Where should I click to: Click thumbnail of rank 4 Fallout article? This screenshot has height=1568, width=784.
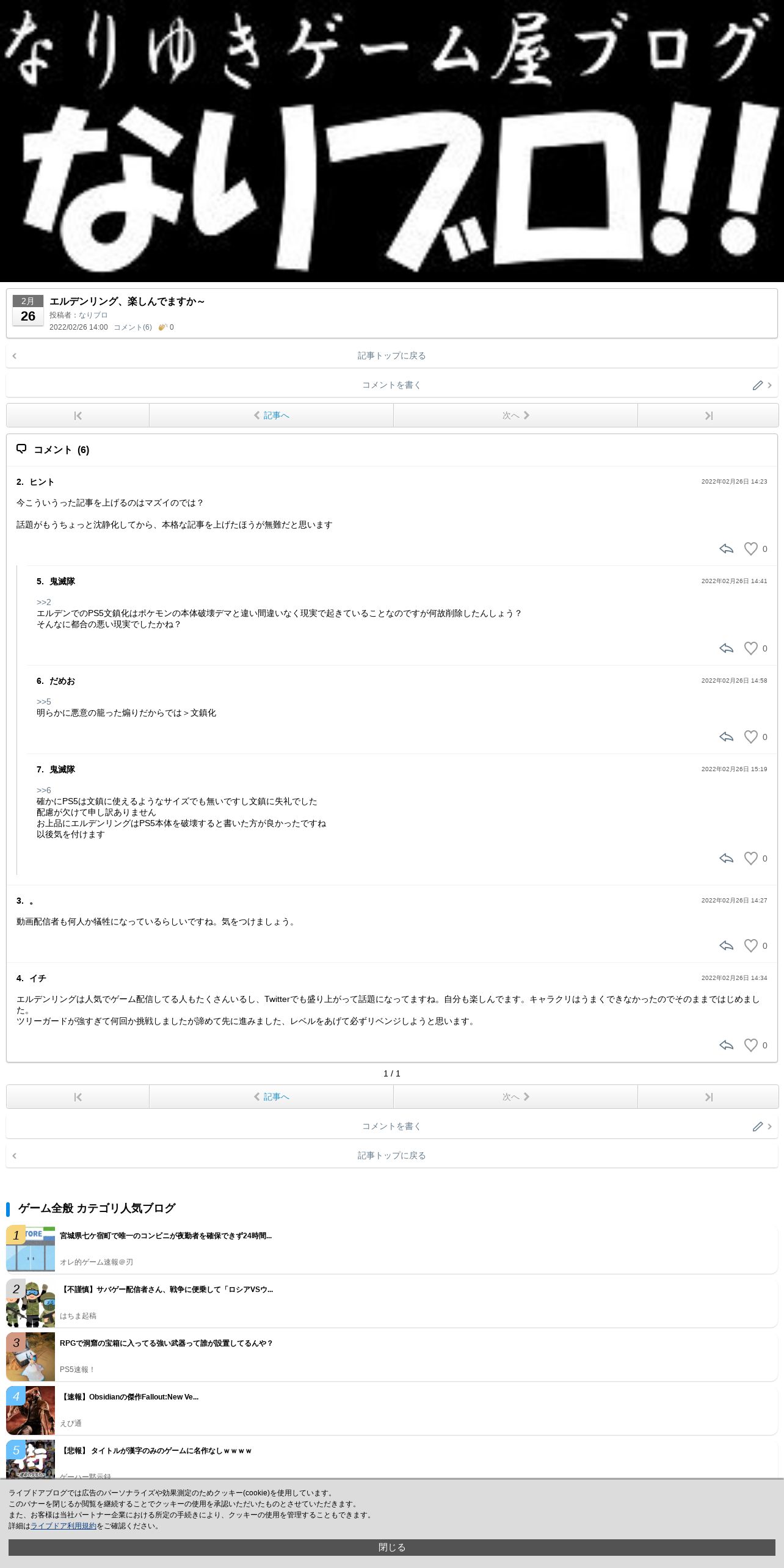pyautogui.click(x=31, y=1410)
